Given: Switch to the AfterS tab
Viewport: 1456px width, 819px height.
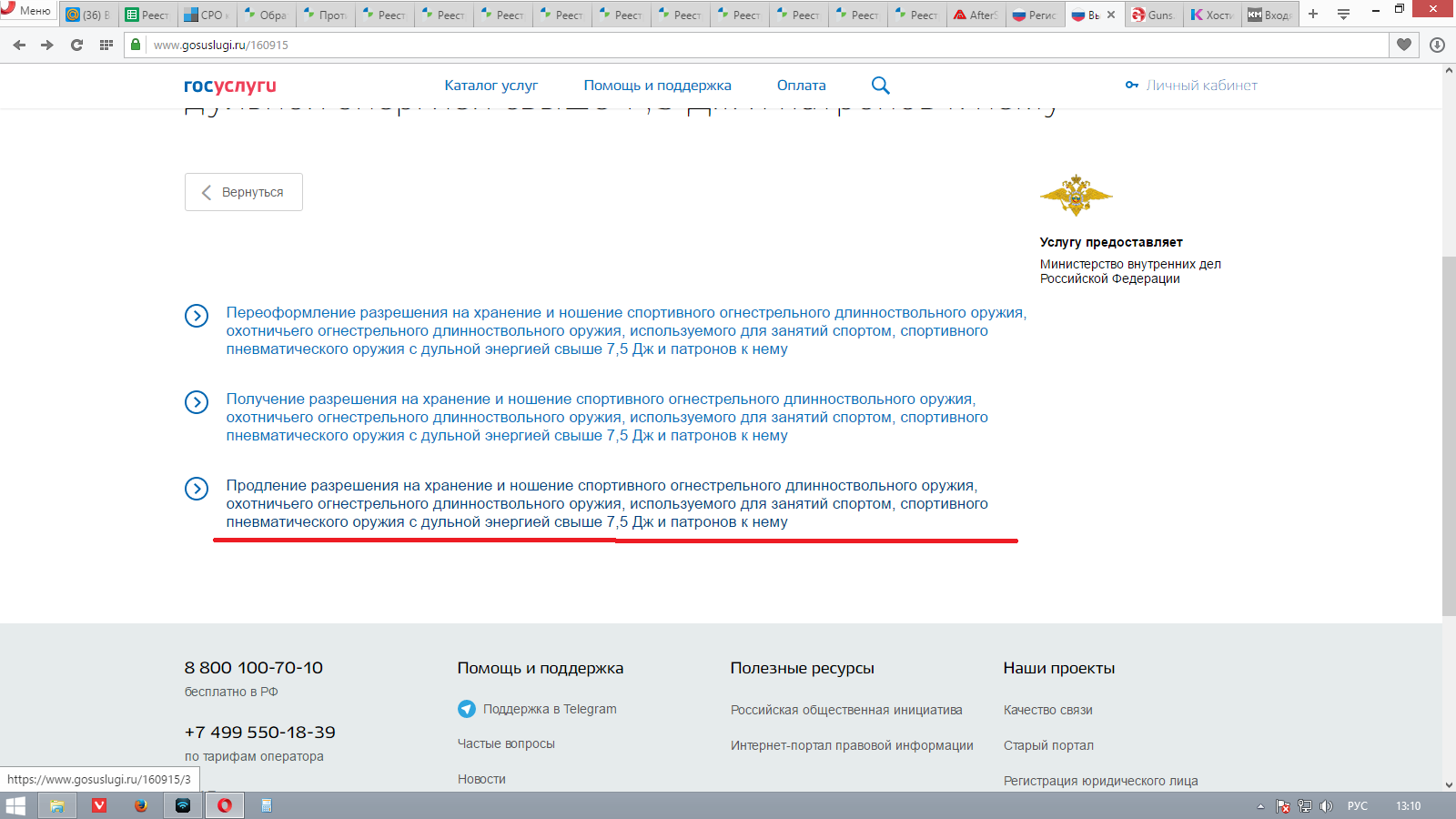Looking at the screenshot, I should point(976,15).
